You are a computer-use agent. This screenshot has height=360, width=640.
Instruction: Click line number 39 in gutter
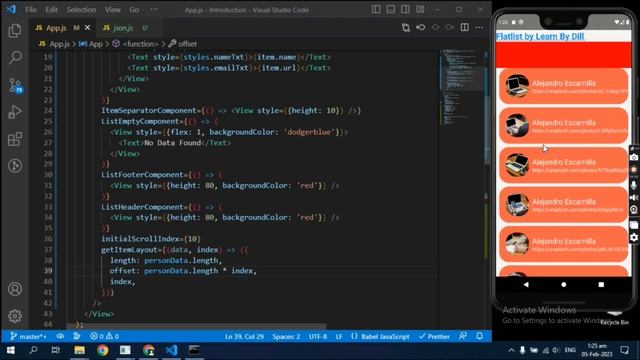point(48,271)
